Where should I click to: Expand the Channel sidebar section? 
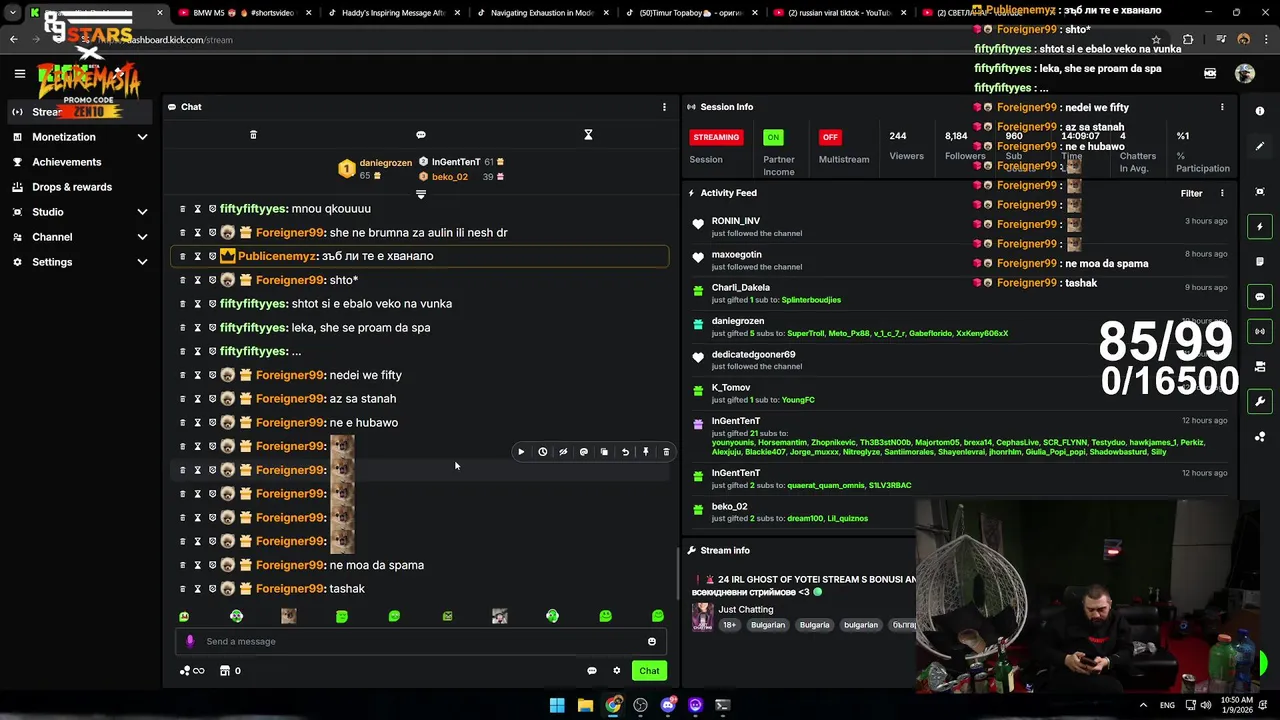pos(80,237)
